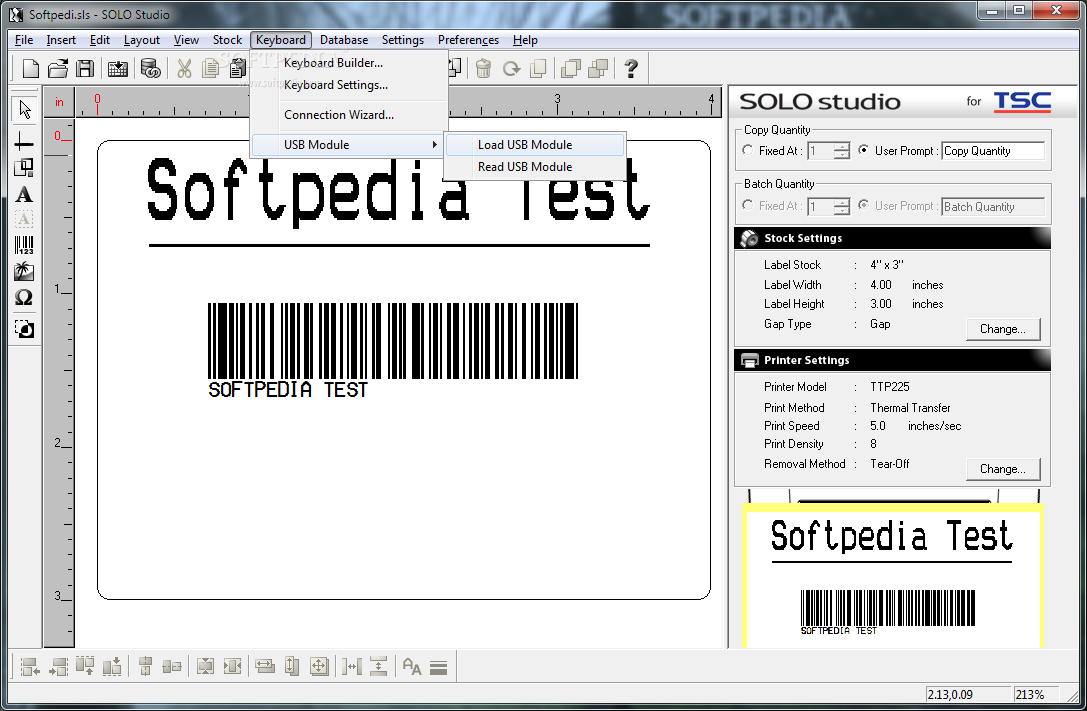Select the box shape tool
The image size is (1087, 711).
click(24, 167)
